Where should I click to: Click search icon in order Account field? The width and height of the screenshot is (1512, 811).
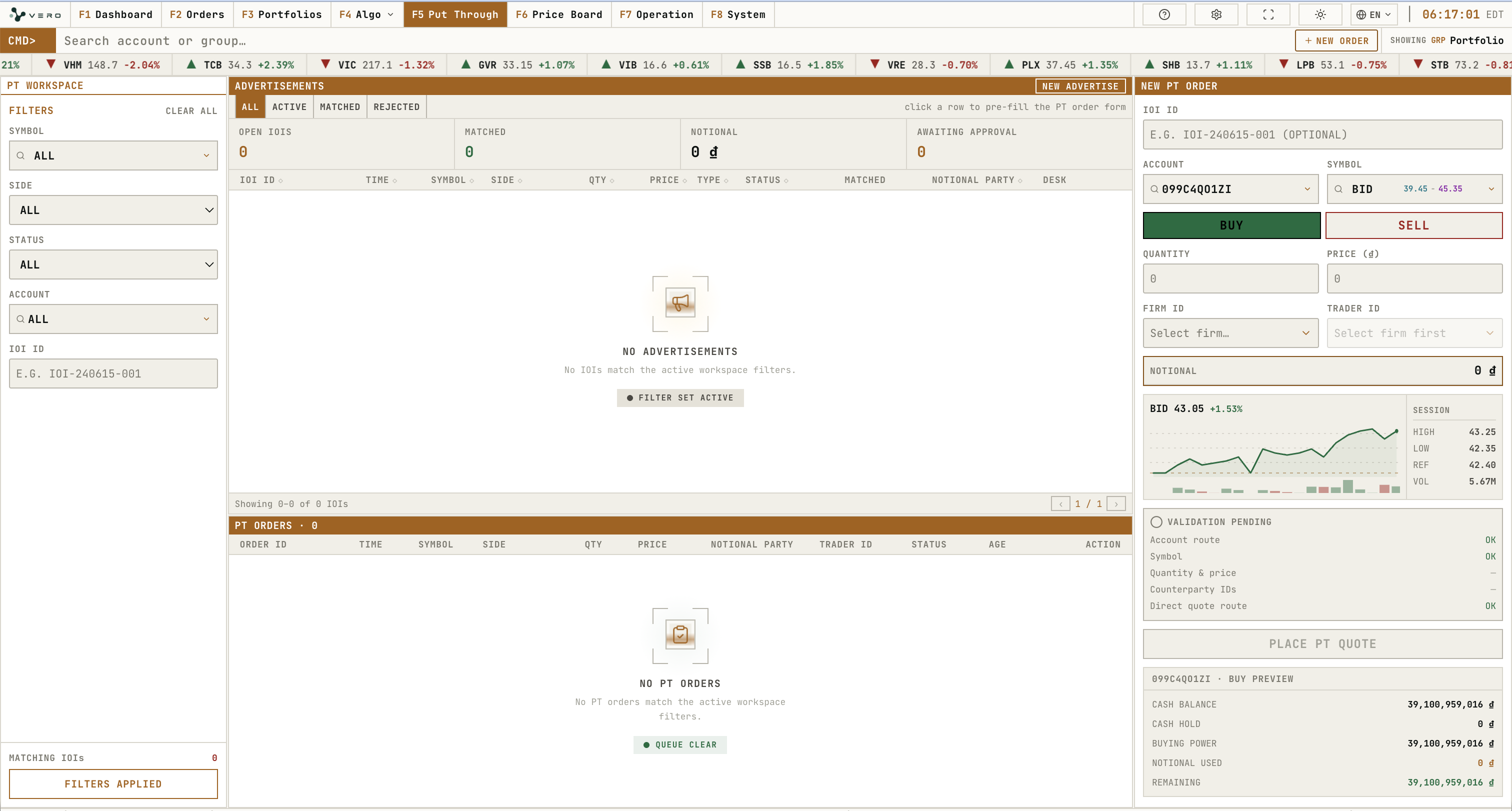[1154, 189]
